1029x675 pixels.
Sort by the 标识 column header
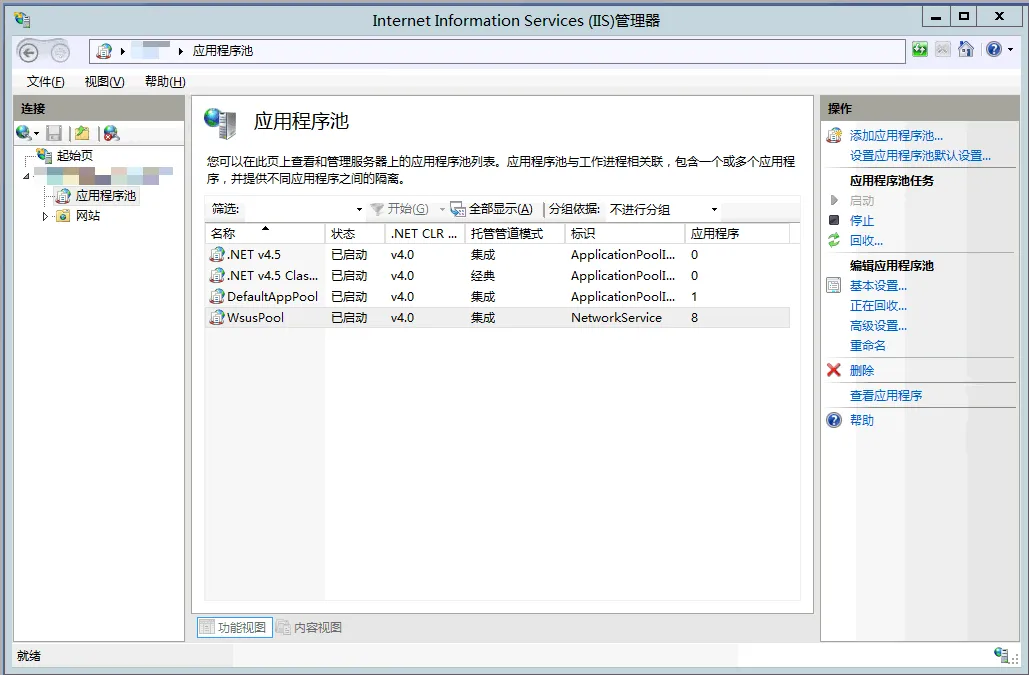(x=625, y=234)
